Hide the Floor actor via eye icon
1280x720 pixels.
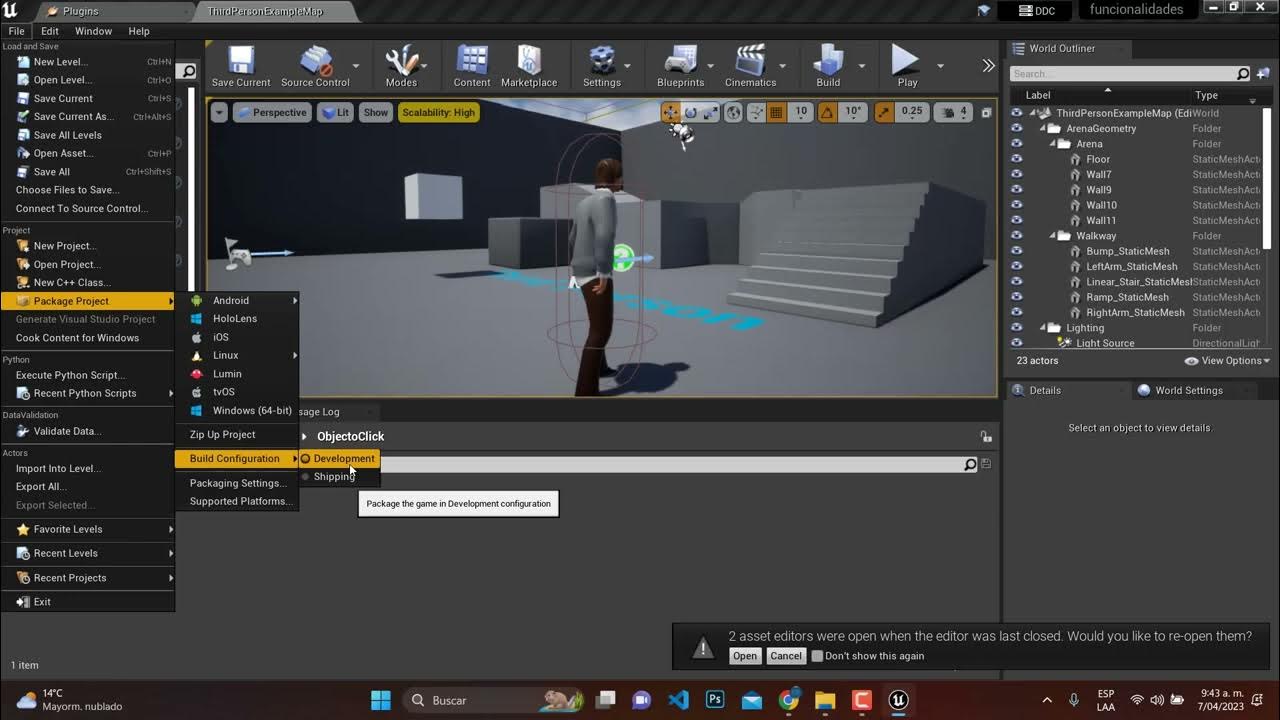1017,159
